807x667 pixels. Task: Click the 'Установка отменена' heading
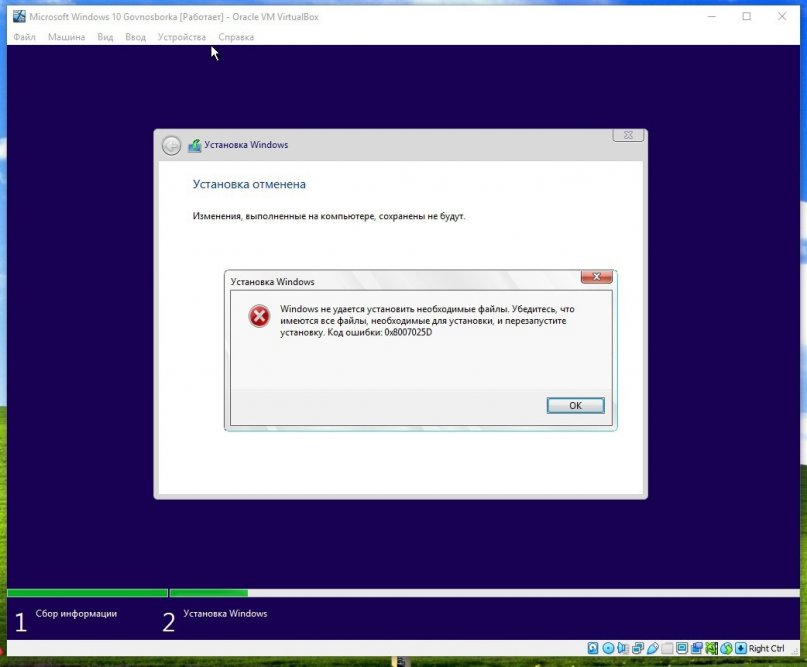249,184
